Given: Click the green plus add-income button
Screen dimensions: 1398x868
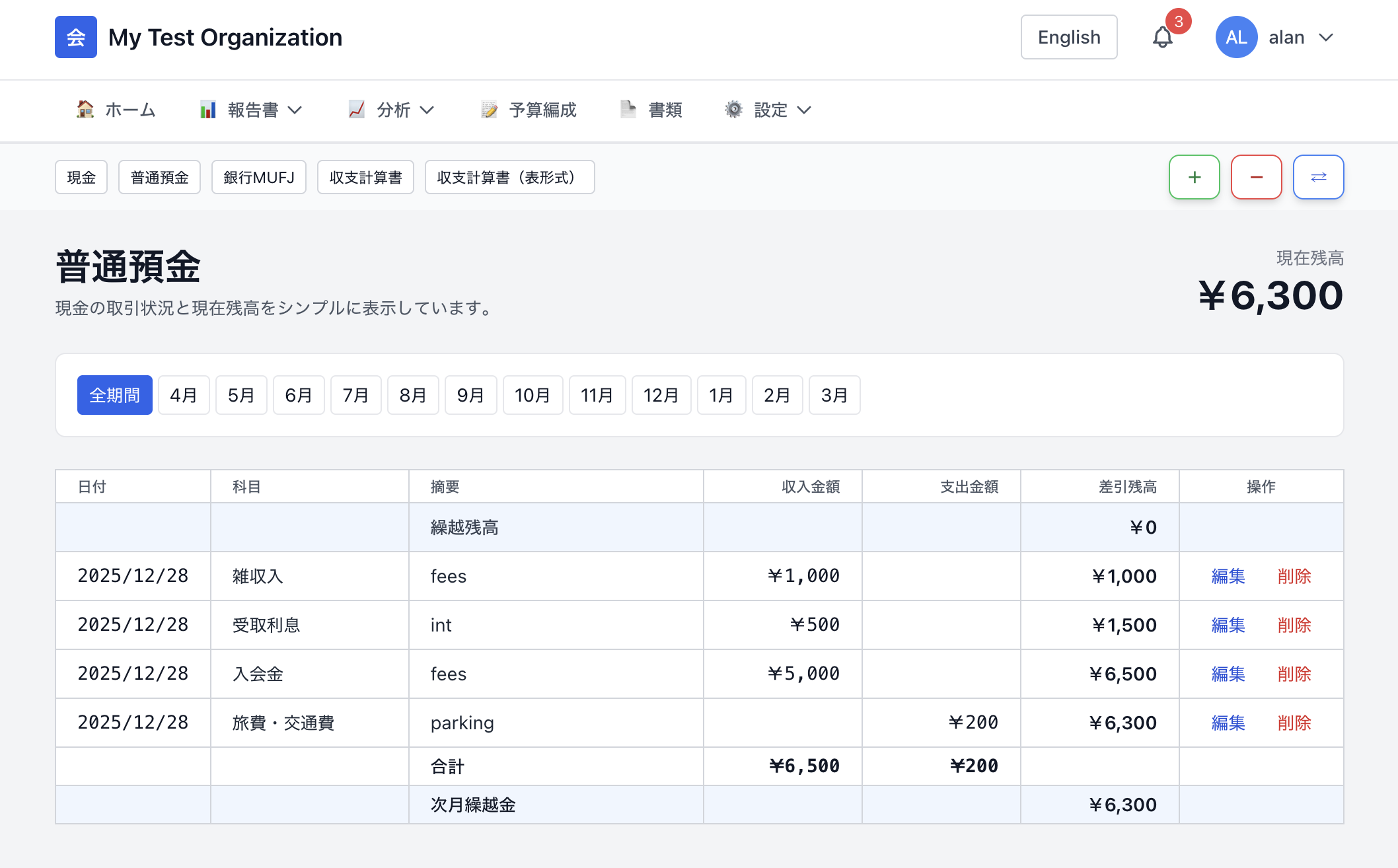Looking at the screenshot, I should pos(1194,177).
